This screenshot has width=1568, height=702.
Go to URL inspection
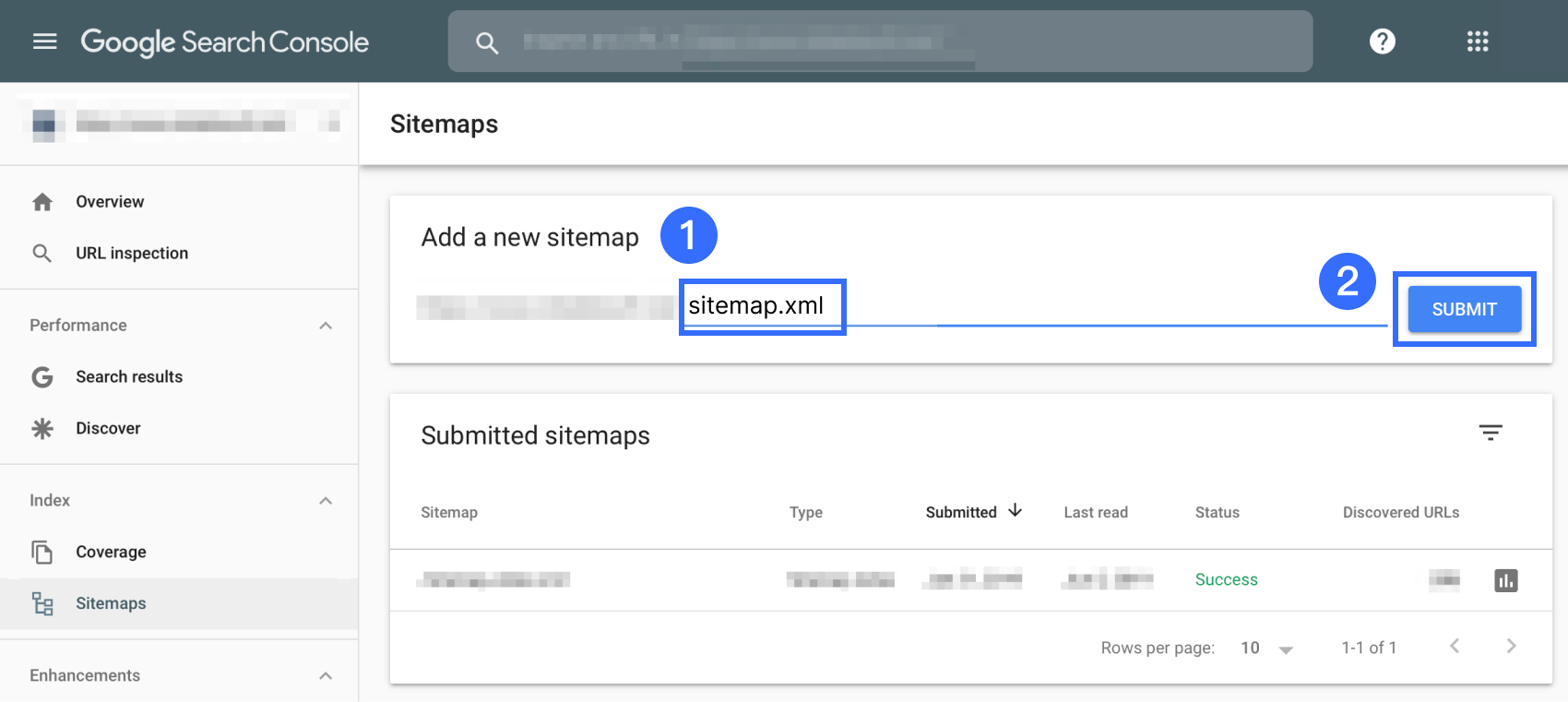[131, 254]
